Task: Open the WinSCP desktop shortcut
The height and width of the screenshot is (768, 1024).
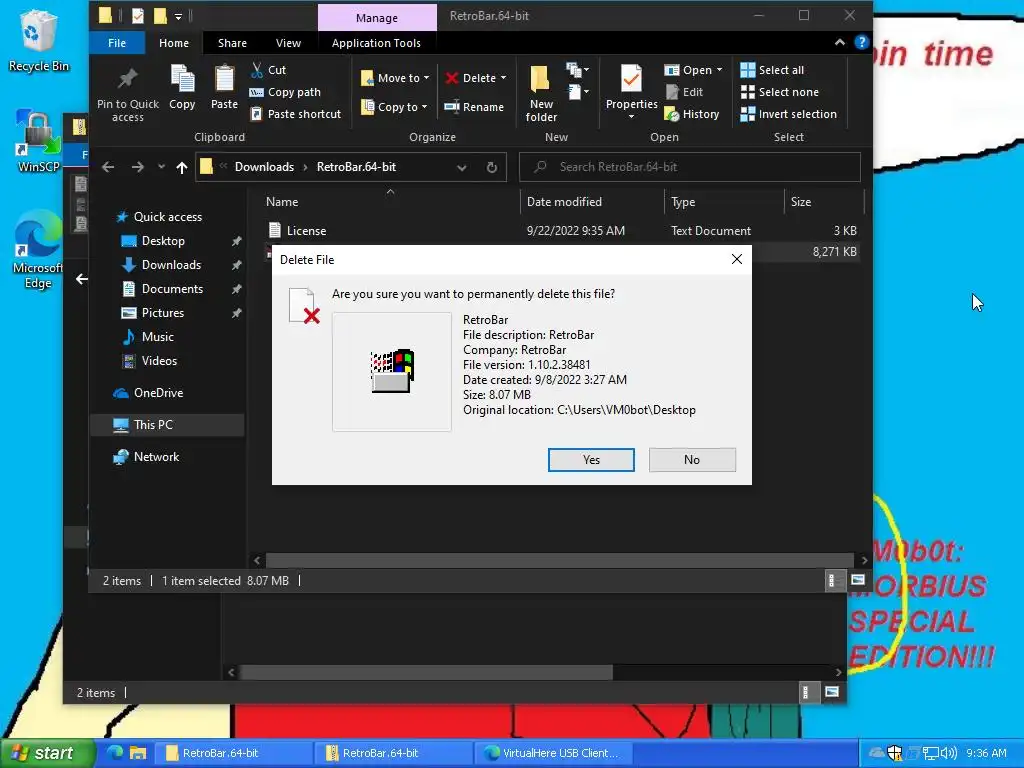Action: tap(39, 141)
